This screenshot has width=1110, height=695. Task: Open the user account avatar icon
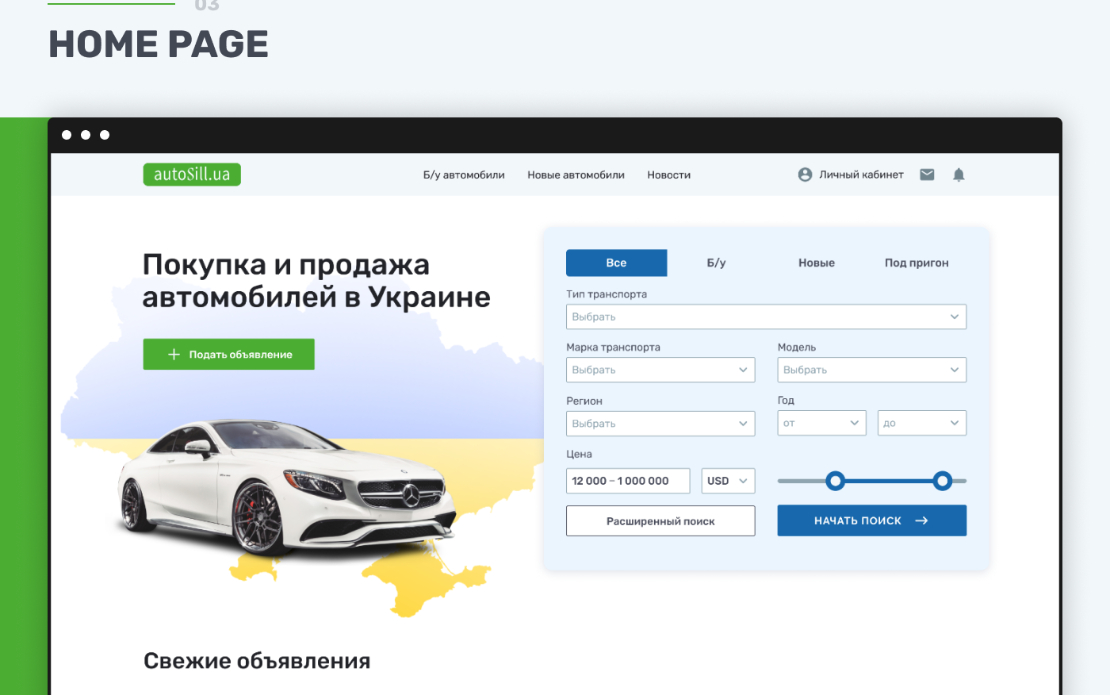[805, 175]
